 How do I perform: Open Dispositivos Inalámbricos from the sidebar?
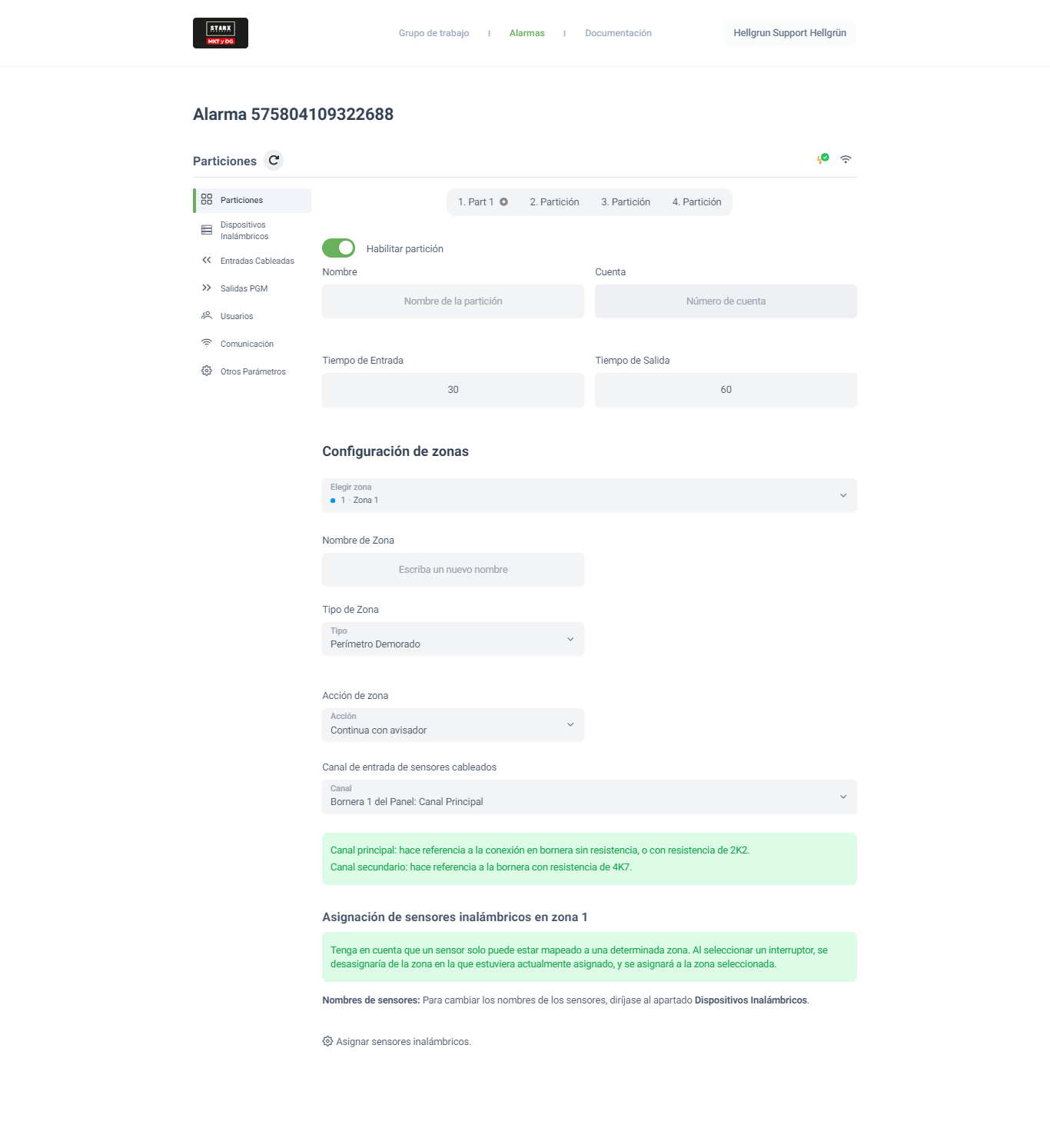244,231
